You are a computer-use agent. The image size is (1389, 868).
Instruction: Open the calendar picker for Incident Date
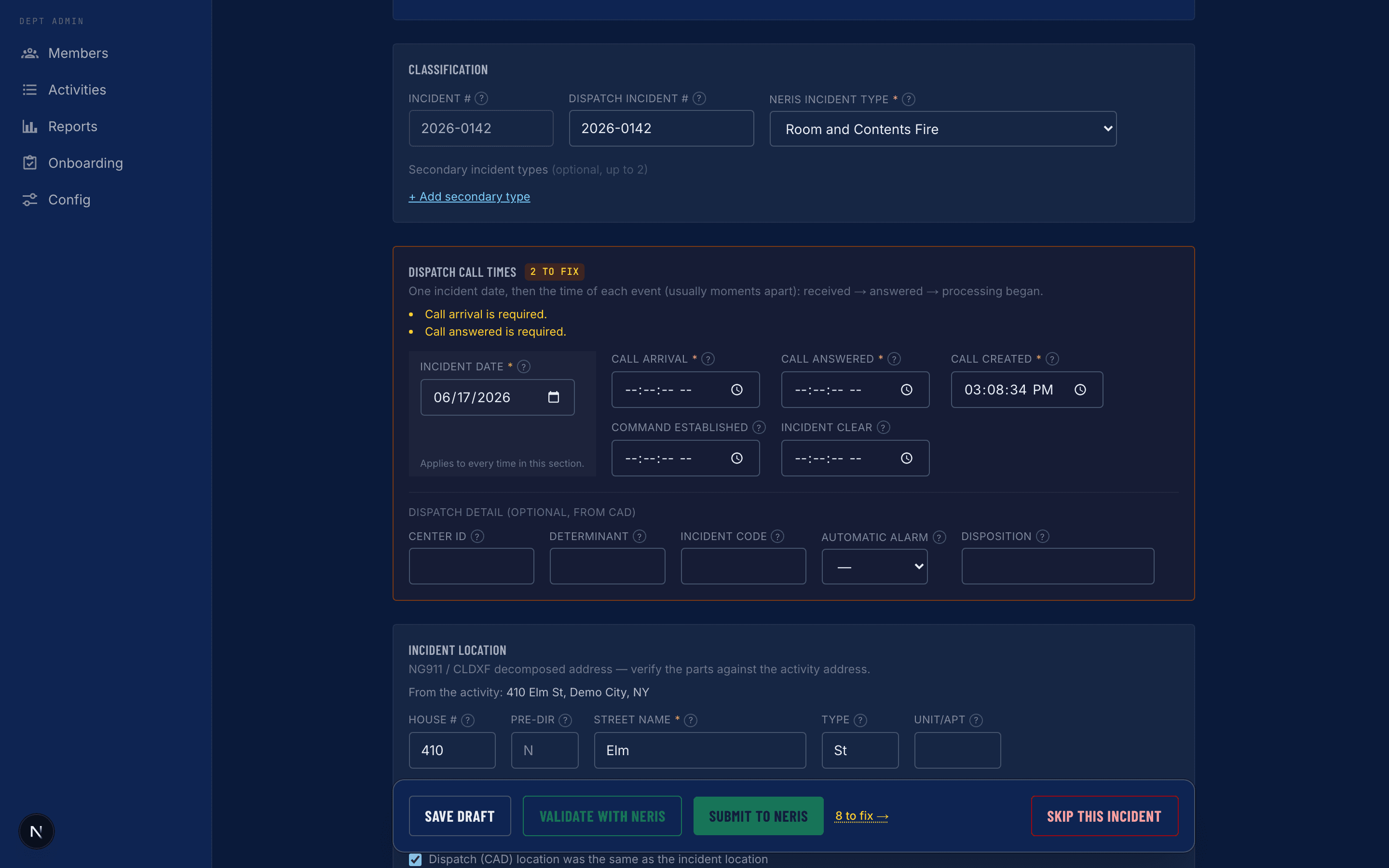click(x=553, y=397)
